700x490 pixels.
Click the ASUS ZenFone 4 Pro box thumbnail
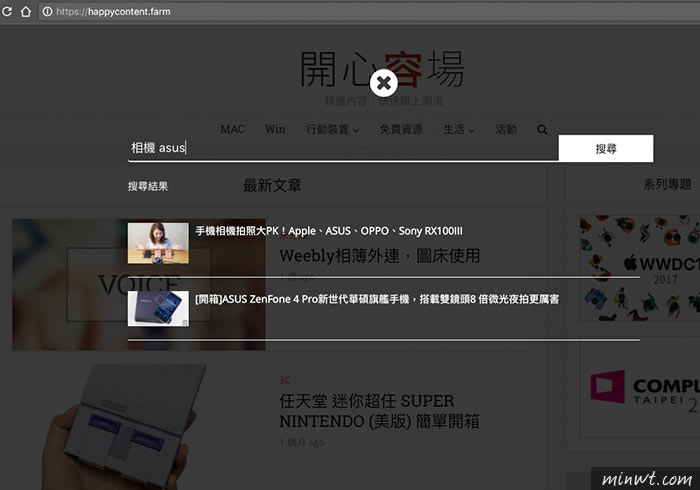(158, 308)
